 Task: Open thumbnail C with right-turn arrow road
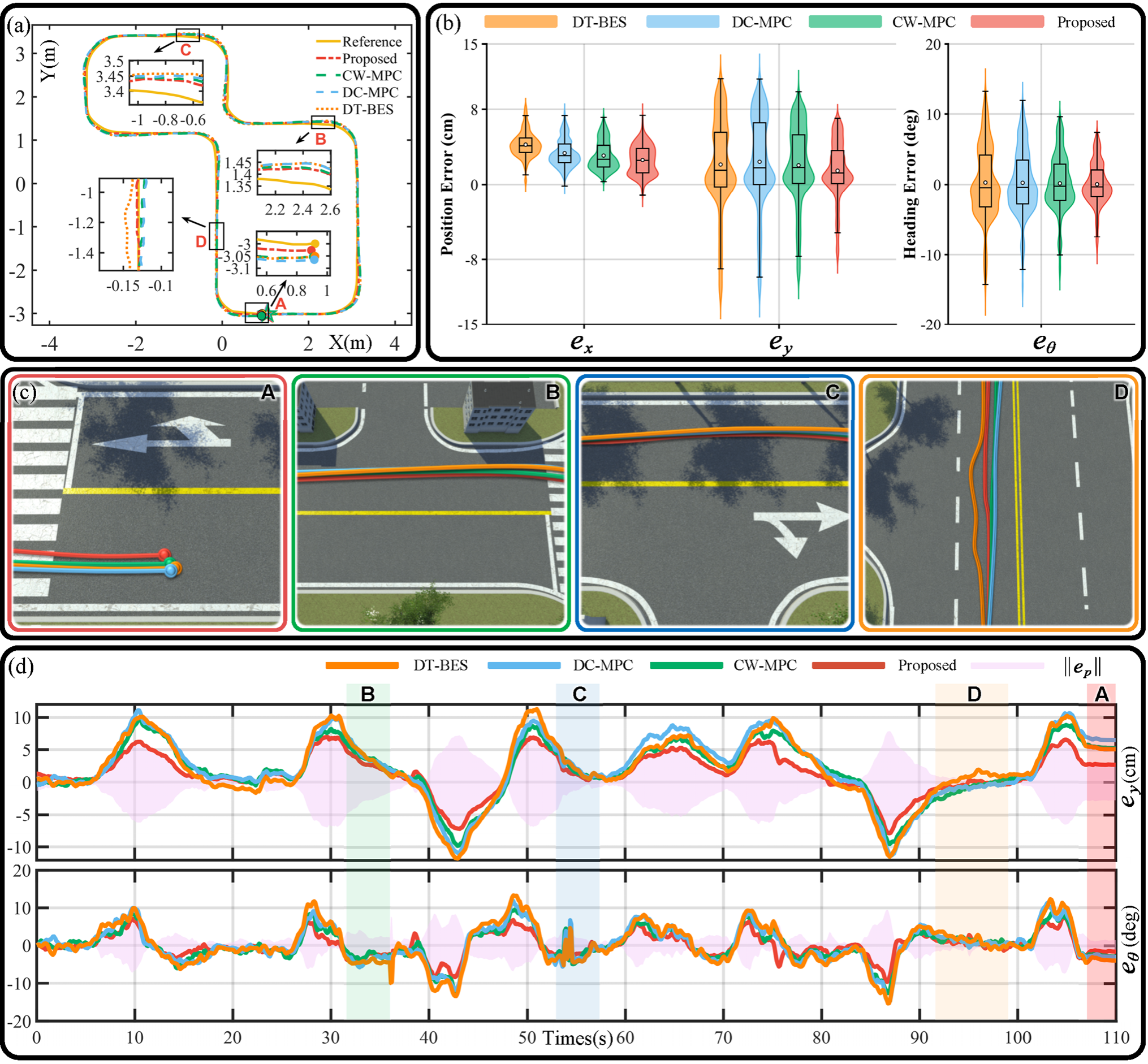pyautogui.click(x=714, y=502)
